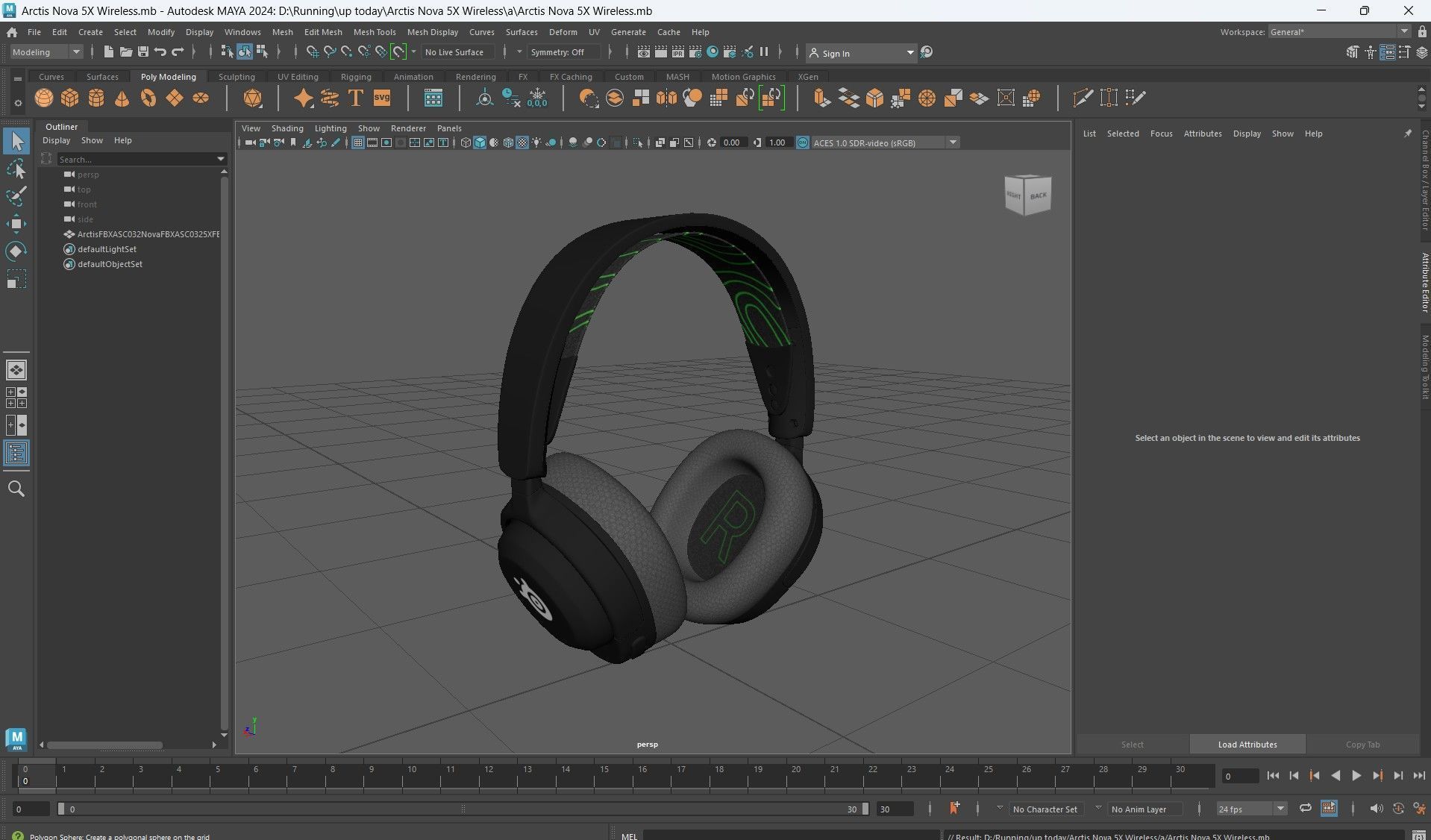The height and width of the screenshot is (840, 1431).
Task: Create a polygon cube from the shelf
Action: point(70,98)
